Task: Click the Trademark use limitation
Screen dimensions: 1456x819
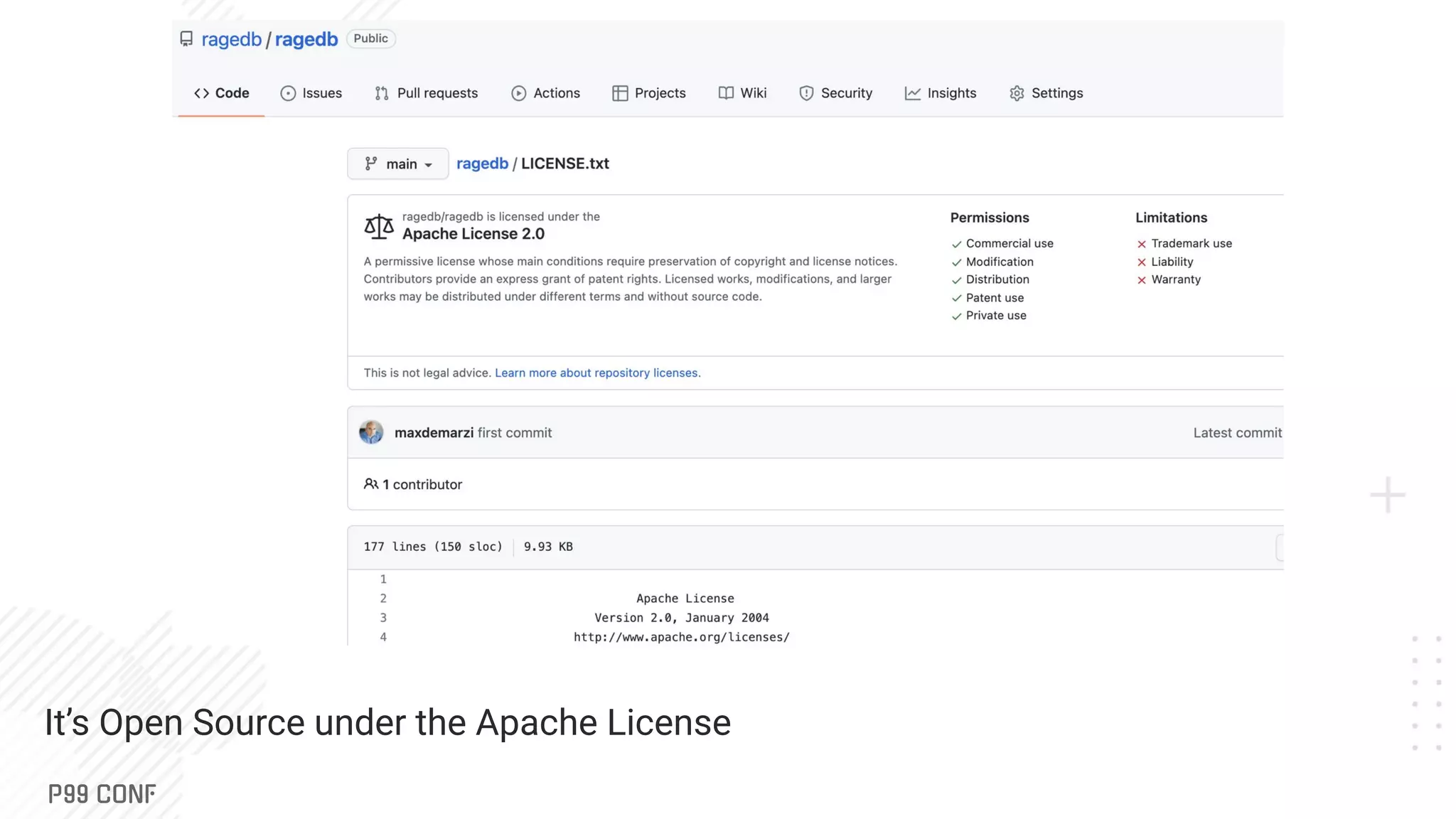Action: (x=1192, y=243)
